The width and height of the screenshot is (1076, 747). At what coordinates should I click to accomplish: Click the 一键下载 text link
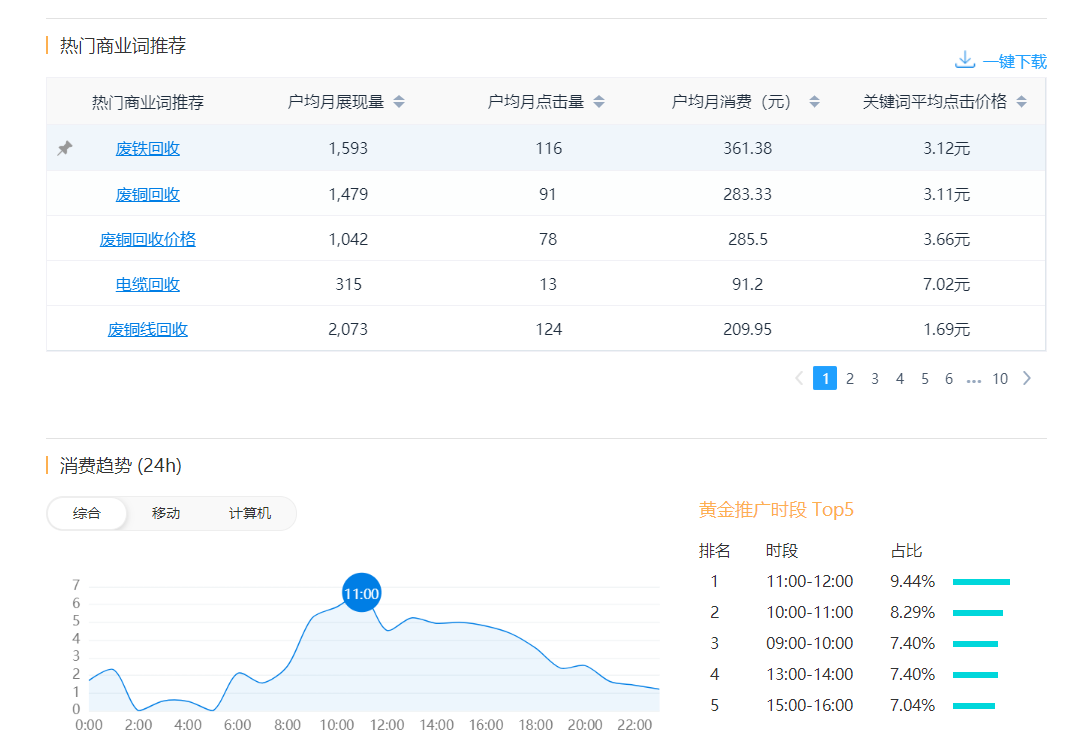pyautogui.click(x=1014, y=61)
